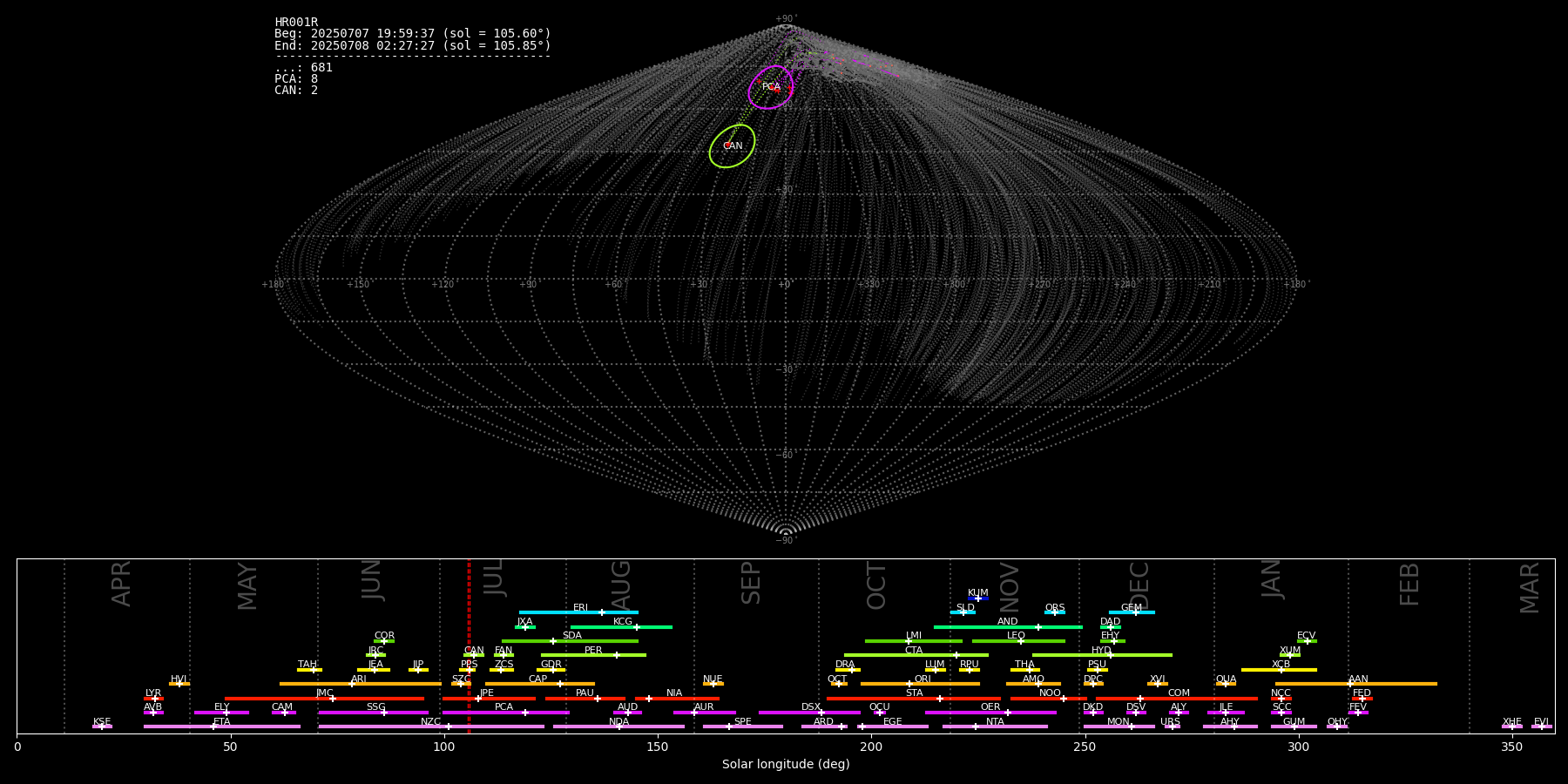Select the ERI shower bar in timeline

(578, 612)
